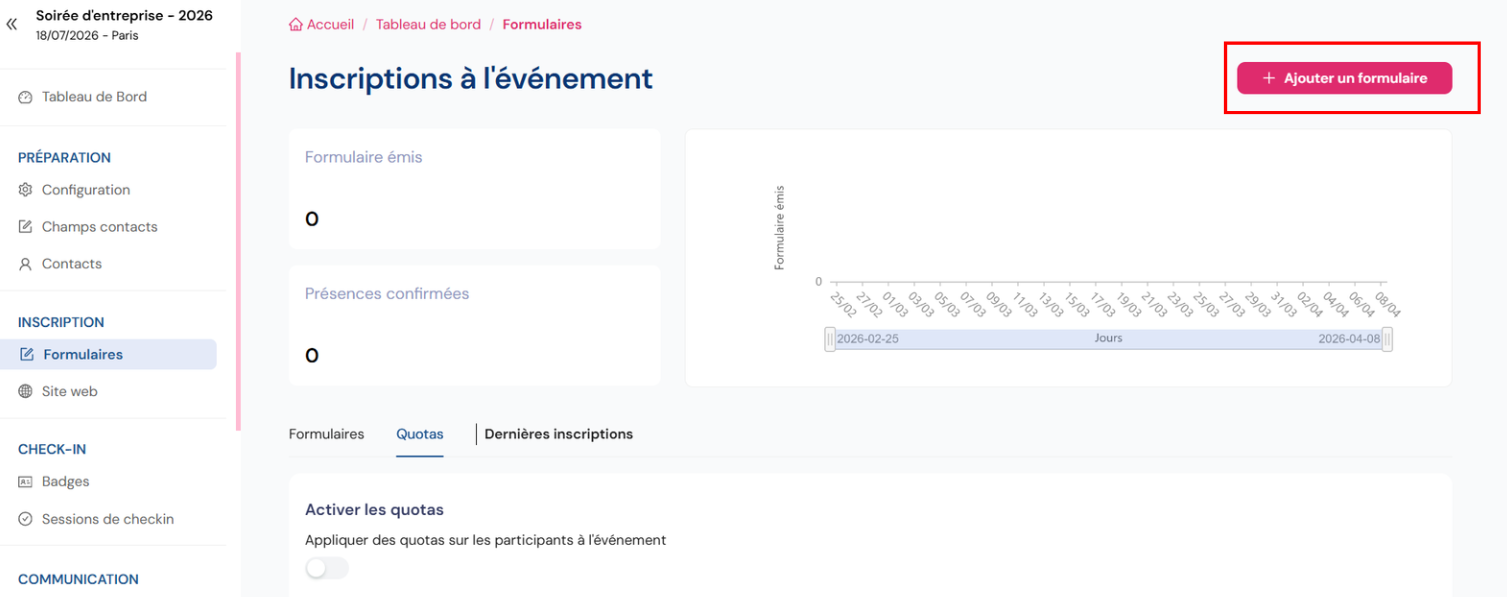This screenshot has height=597, width=1507.
Task: Click the Tableau de Bord gauge icon
Action: coord(26,97)
